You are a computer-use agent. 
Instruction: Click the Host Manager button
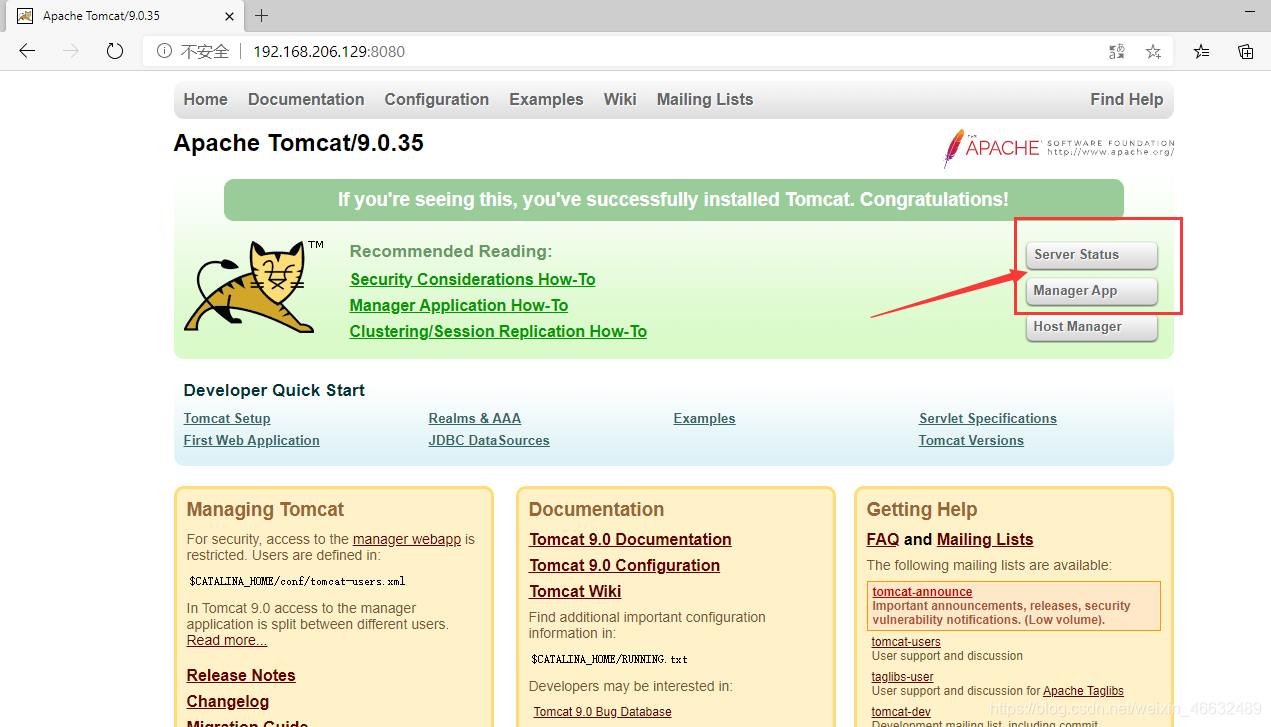tap(1092, 327)
